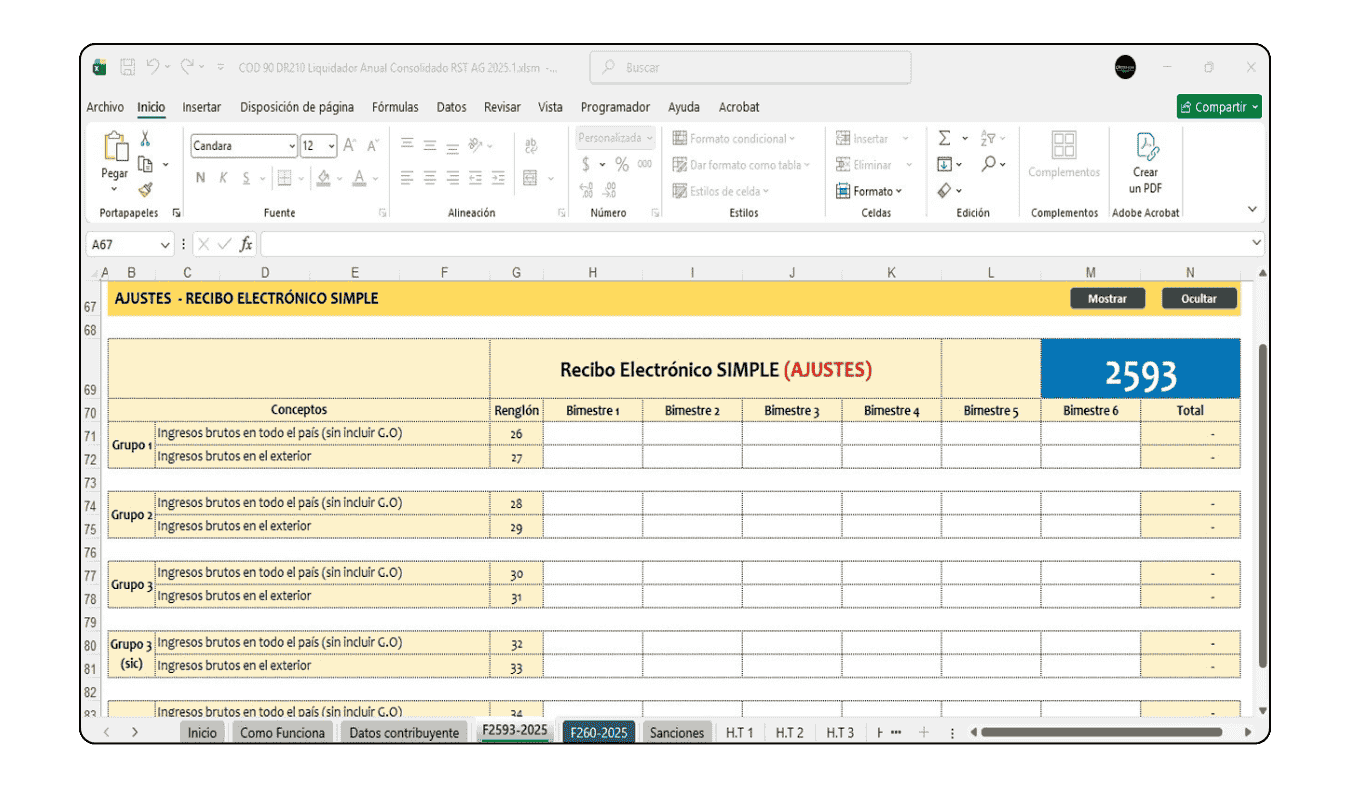This screenshot has height=788, width=1350.
Task: Click the Find and Select magnifier icon
Action: click(988, 164)
